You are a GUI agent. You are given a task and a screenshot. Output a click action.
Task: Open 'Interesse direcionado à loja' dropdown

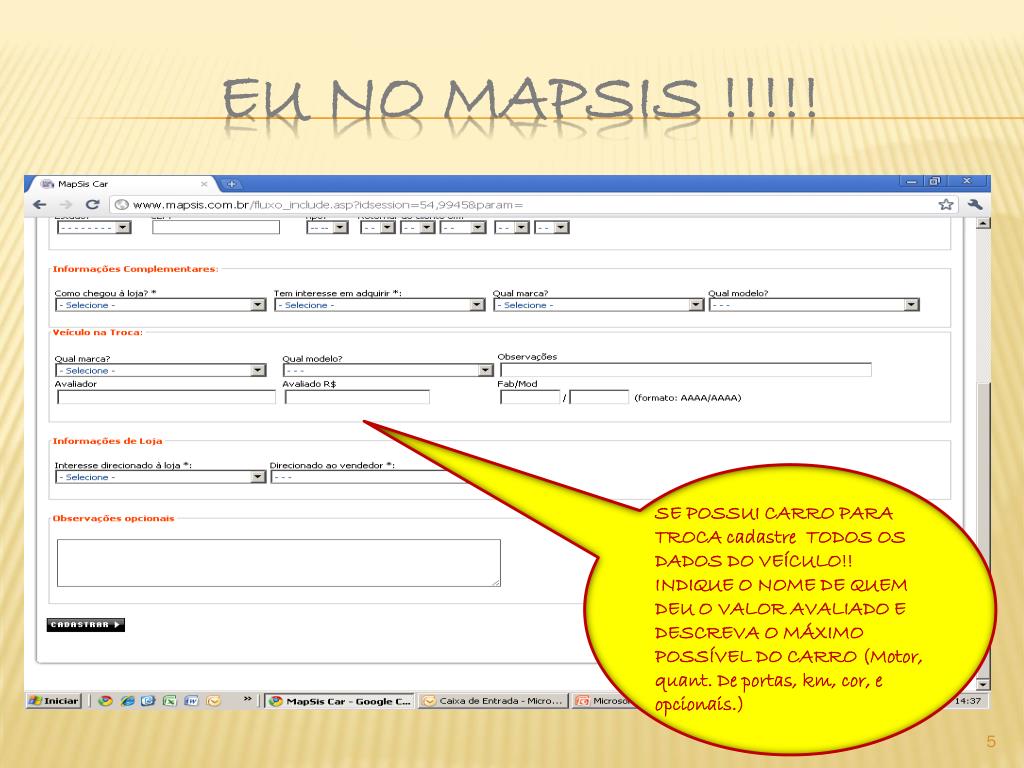tap(161, 477)
